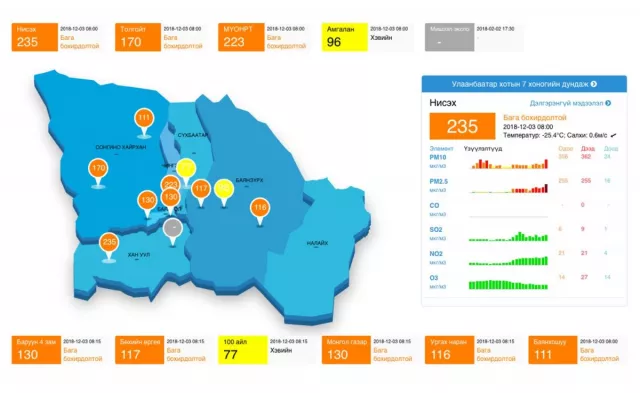Click the CO element label

click(434, 205)
